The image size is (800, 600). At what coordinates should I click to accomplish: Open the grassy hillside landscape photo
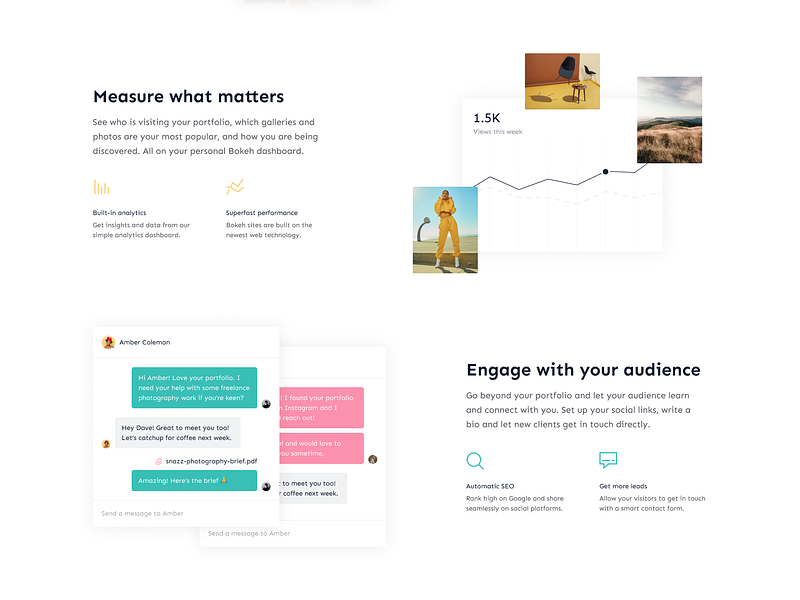point(669,120)
